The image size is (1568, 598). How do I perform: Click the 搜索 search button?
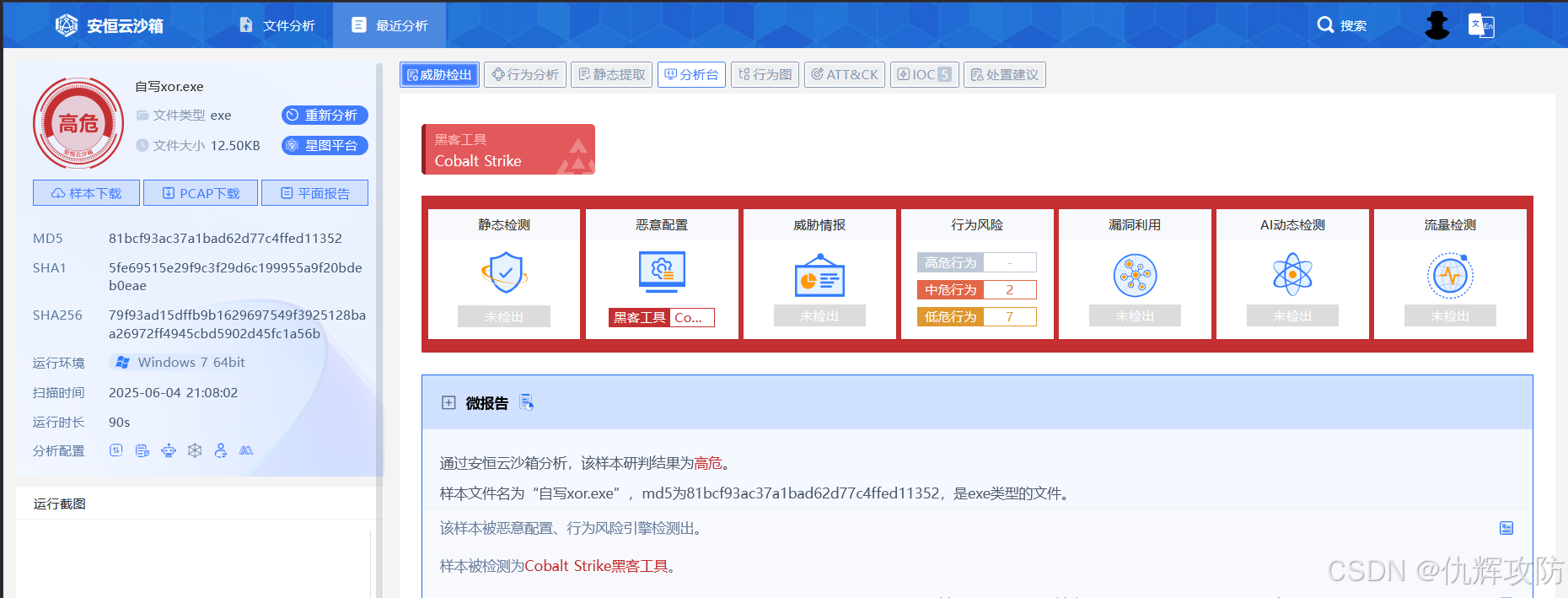point(1342,25)
